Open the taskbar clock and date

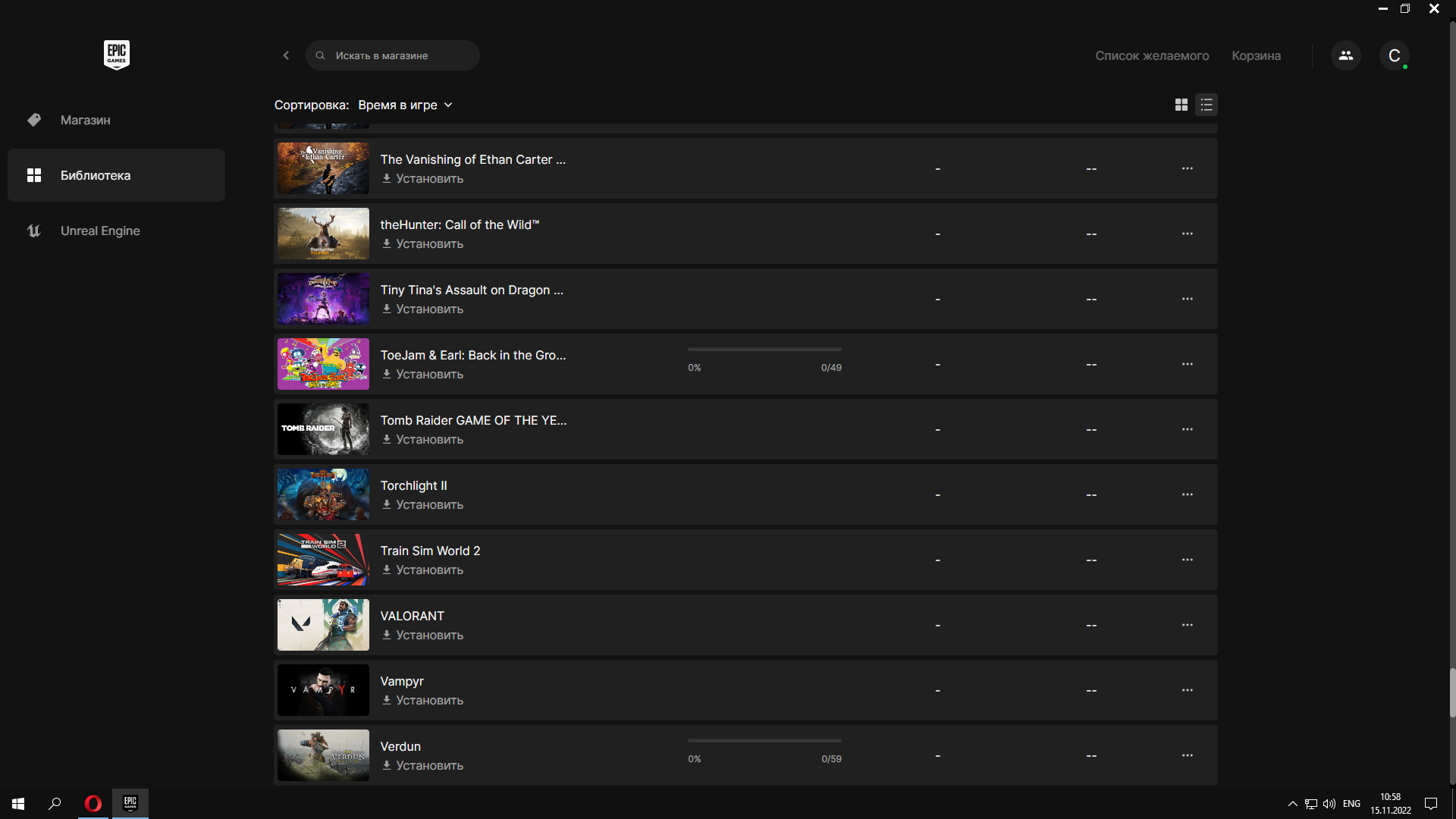(x=1390, y=804)
